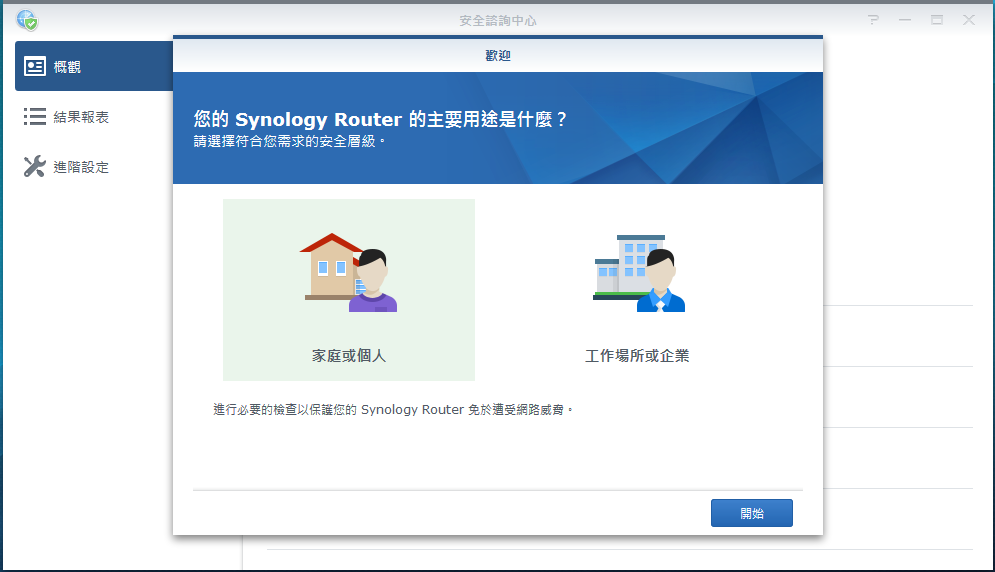
Task: Maximize the 安全諮詢中心 window
Action: (x=937, y=20)
